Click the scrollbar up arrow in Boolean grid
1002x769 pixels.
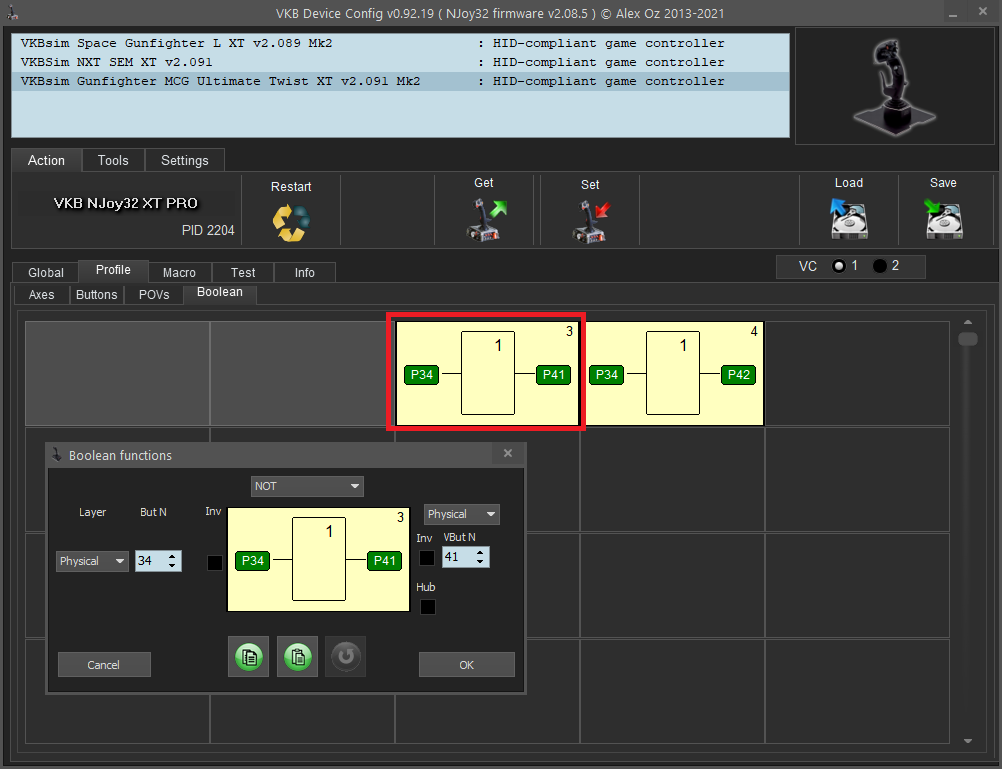[967, 322]
